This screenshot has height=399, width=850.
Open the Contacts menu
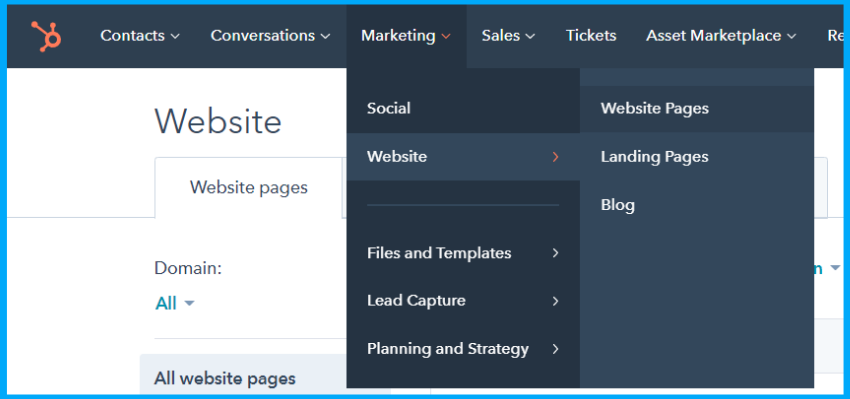point(140,36)
